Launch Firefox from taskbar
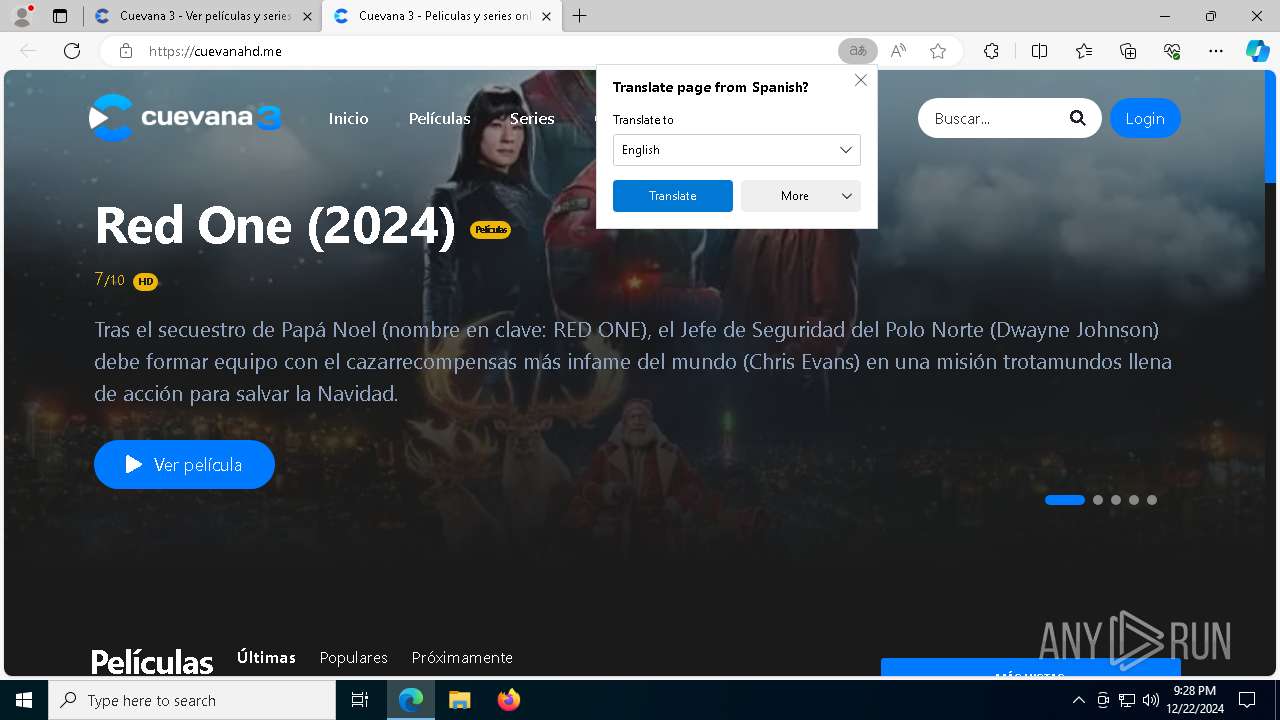This screenshot has width=1280, height=720. tap(508, 700)
